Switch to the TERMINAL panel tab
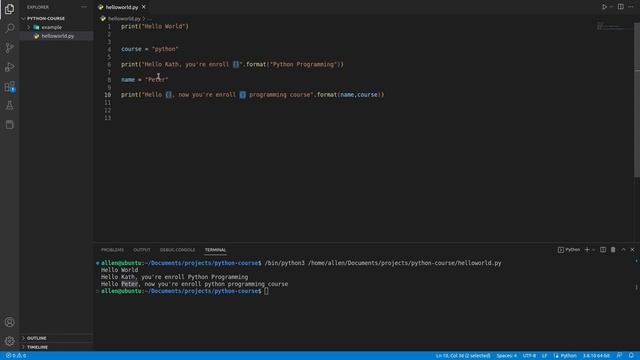Image resolution: width=640 pixels, height=360 pixels. click(215, 250)
